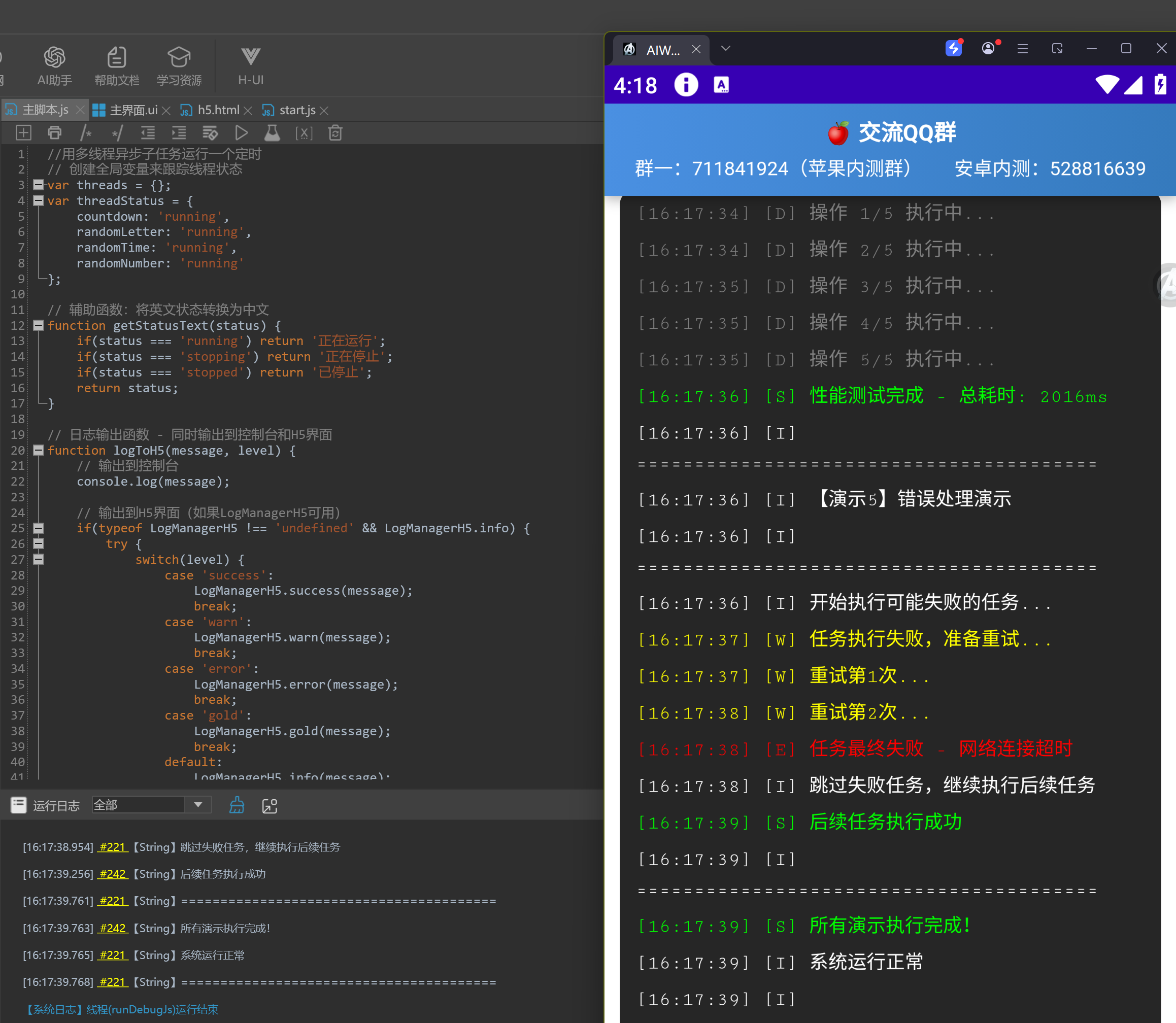Open the H-UI tool
Screen dimensions: 1176x1023
[251, 65]
